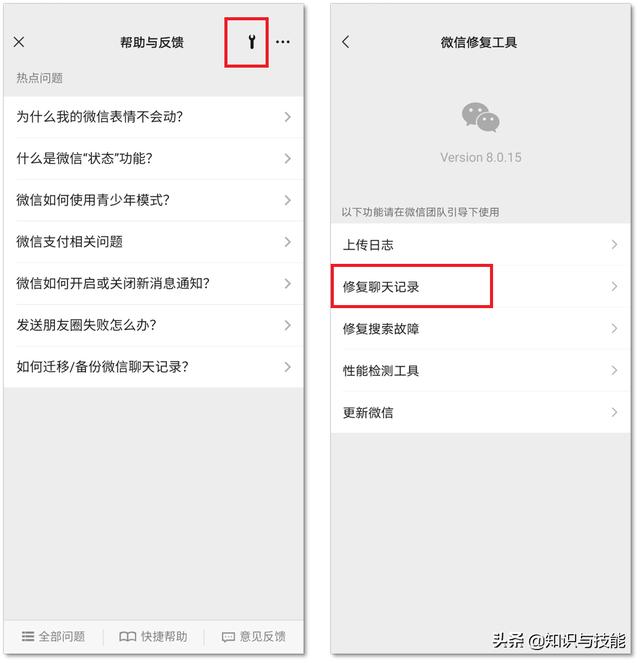The height and width of the screenshot is (663, 640).
Task: Open 意见反馈 feedback tab
Action: pos(254,636)
